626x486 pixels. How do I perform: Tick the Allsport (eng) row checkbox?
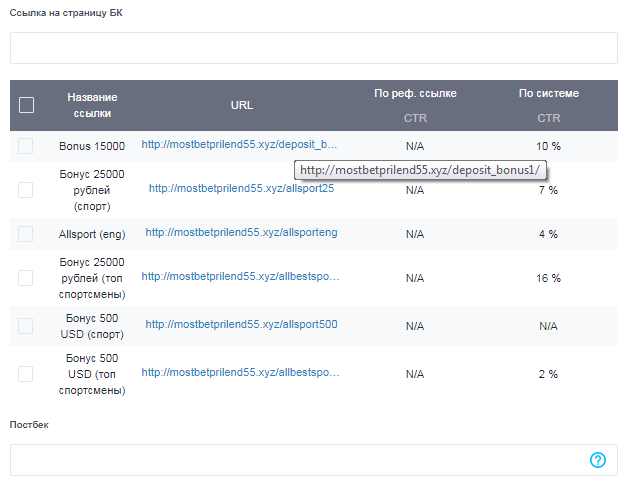click(26, 233)
